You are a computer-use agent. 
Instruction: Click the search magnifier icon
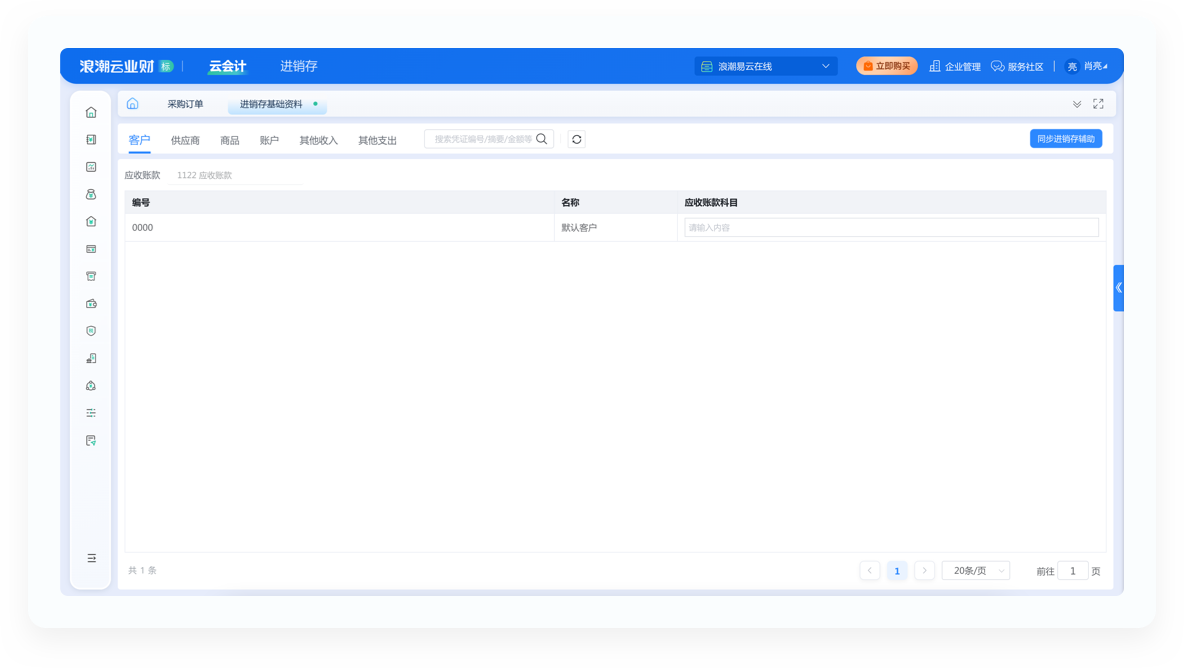541,139
